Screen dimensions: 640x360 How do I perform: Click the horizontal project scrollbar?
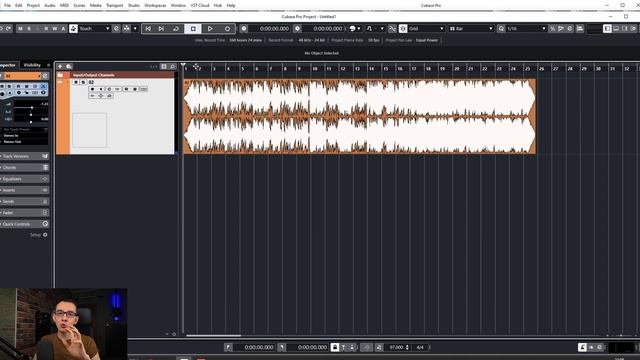213,336
